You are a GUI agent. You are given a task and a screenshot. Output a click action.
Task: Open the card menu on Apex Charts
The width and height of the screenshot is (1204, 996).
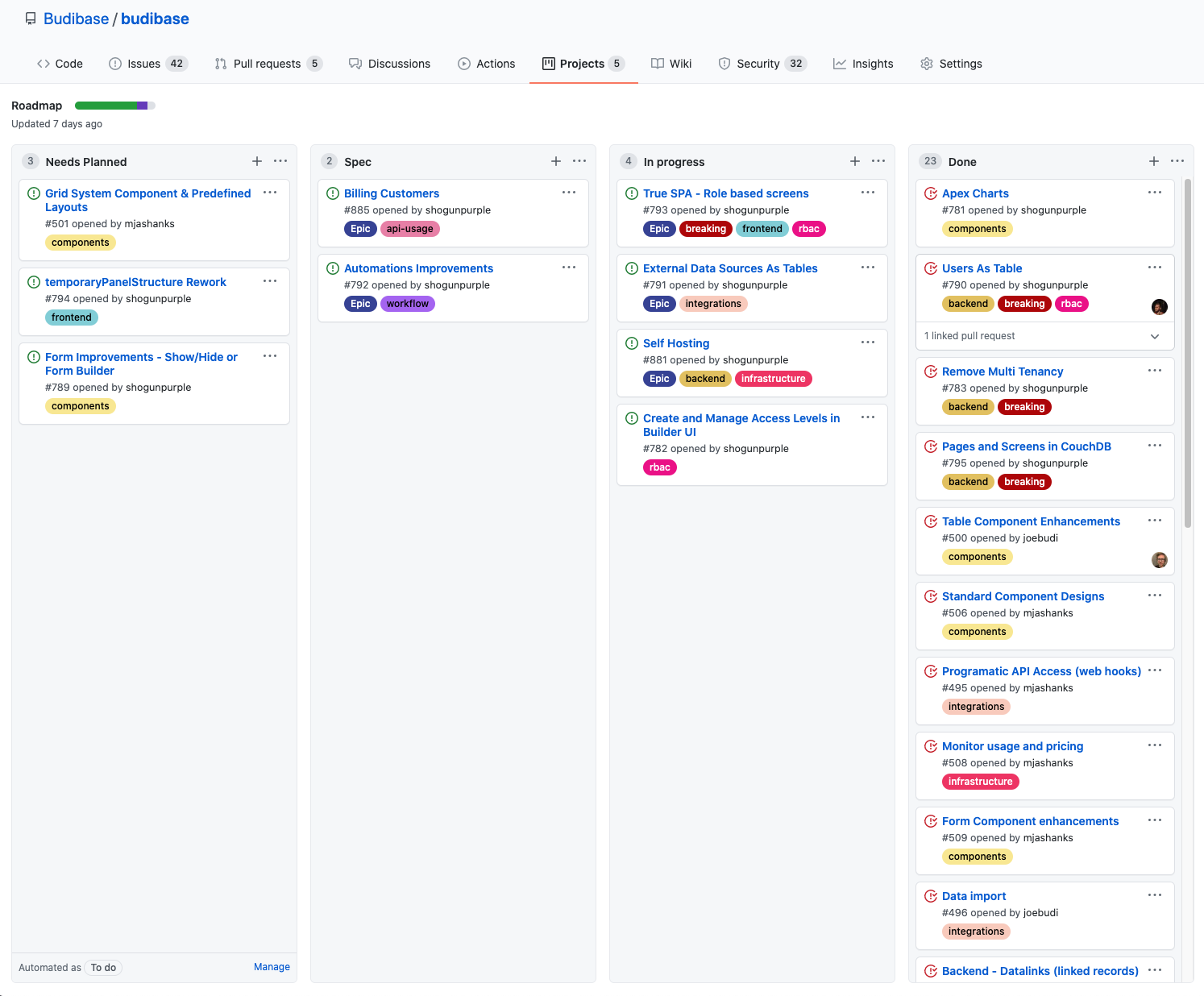coord(1155,192)
